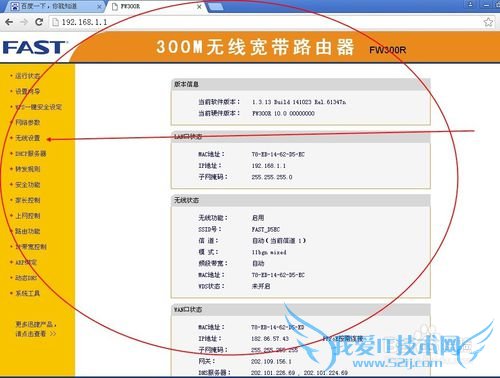Click LAN IP address value 192.168.1.1

[269, 166]
